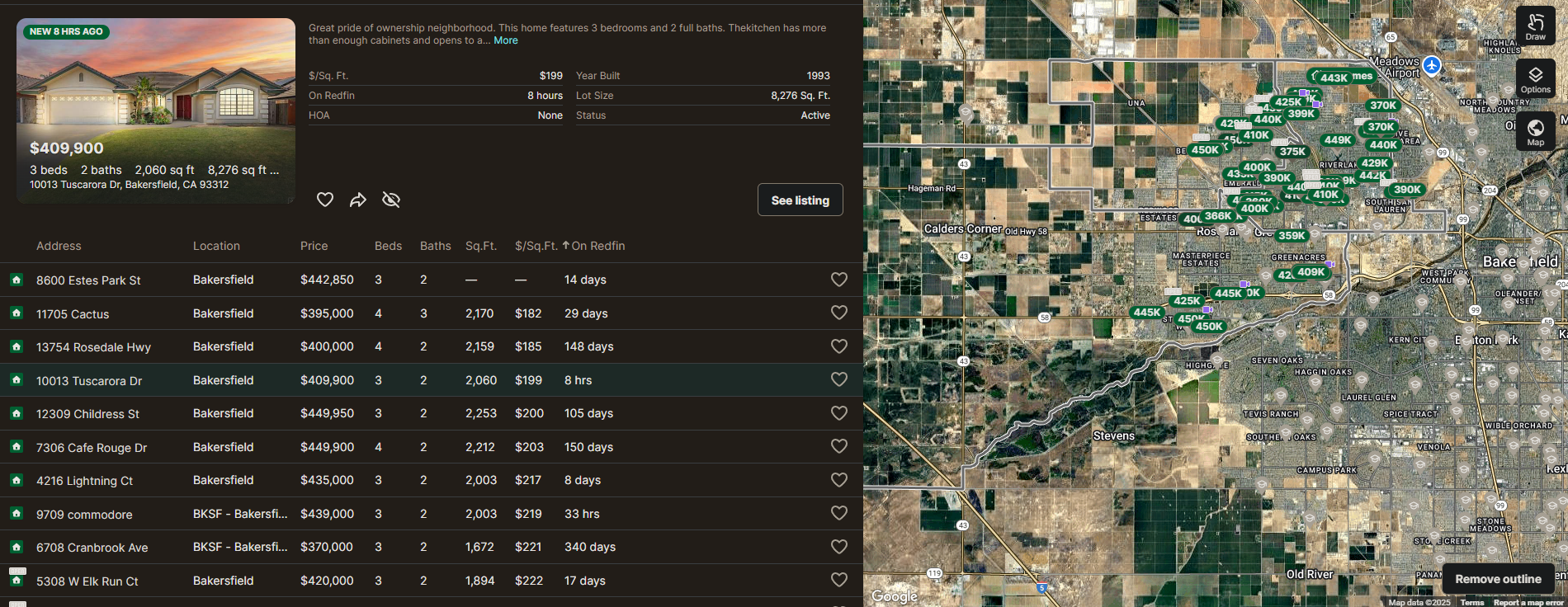Click the 375K map price marker

1292,152
